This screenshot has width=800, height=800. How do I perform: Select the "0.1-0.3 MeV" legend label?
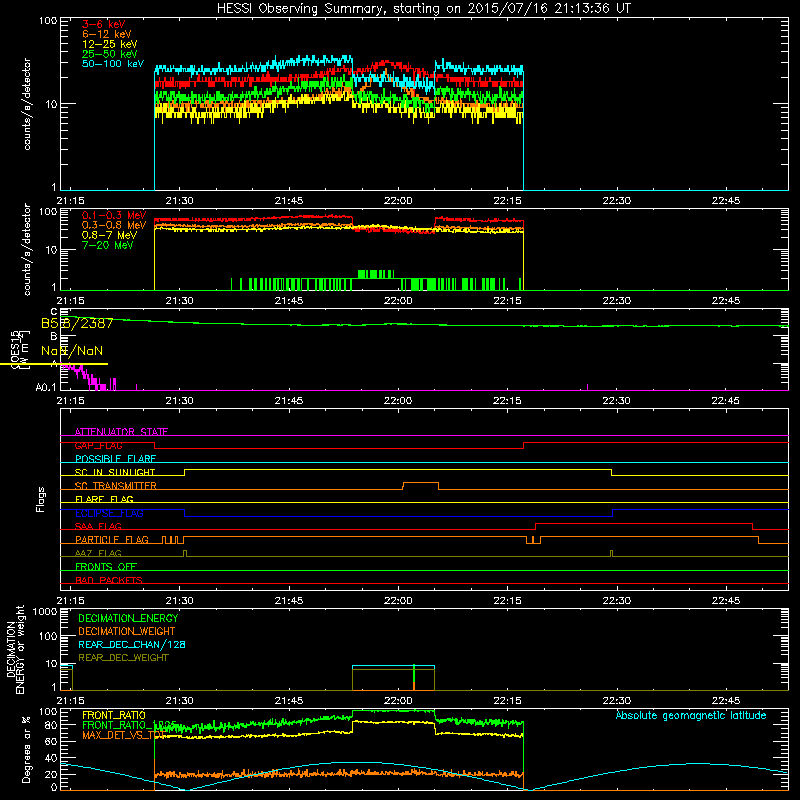click(x=114, y=215)
